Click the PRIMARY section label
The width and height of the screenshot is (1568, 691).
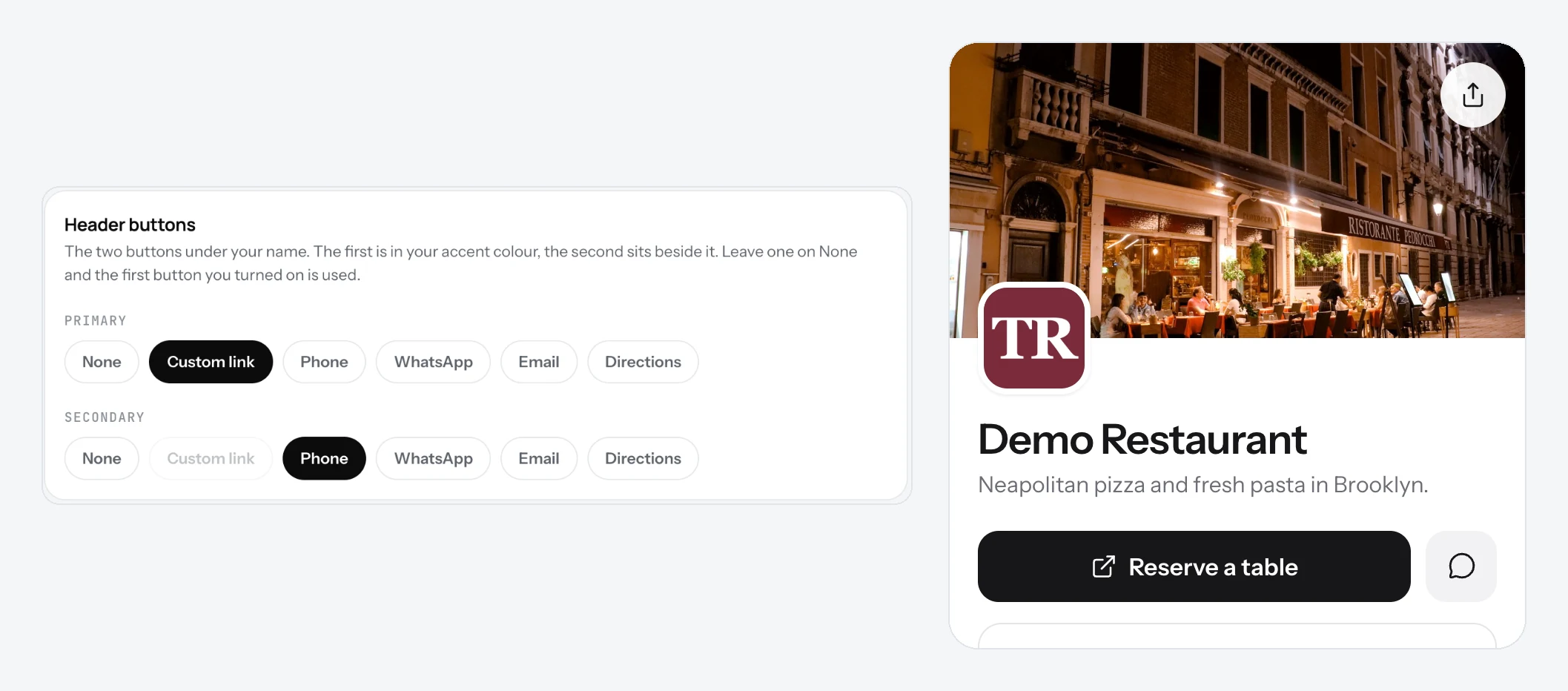[x=96, y=321]
